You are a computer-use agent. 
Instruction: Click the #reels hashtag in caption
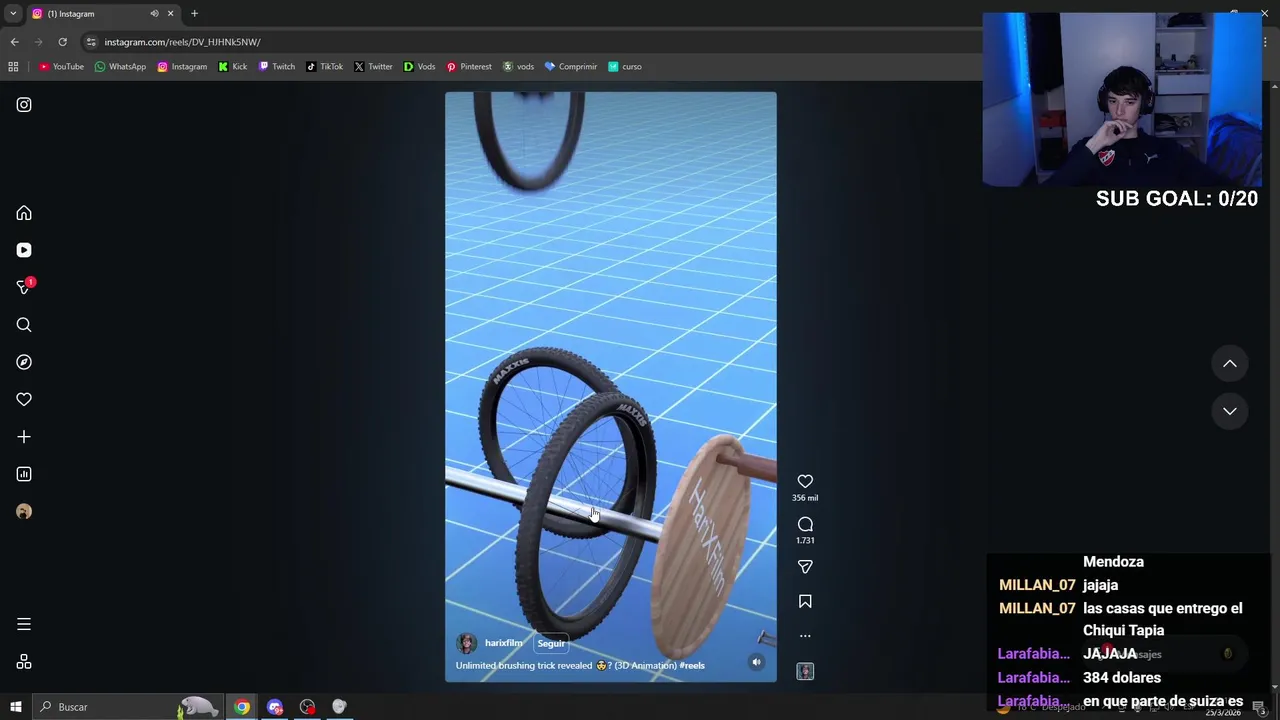(692, 666)
